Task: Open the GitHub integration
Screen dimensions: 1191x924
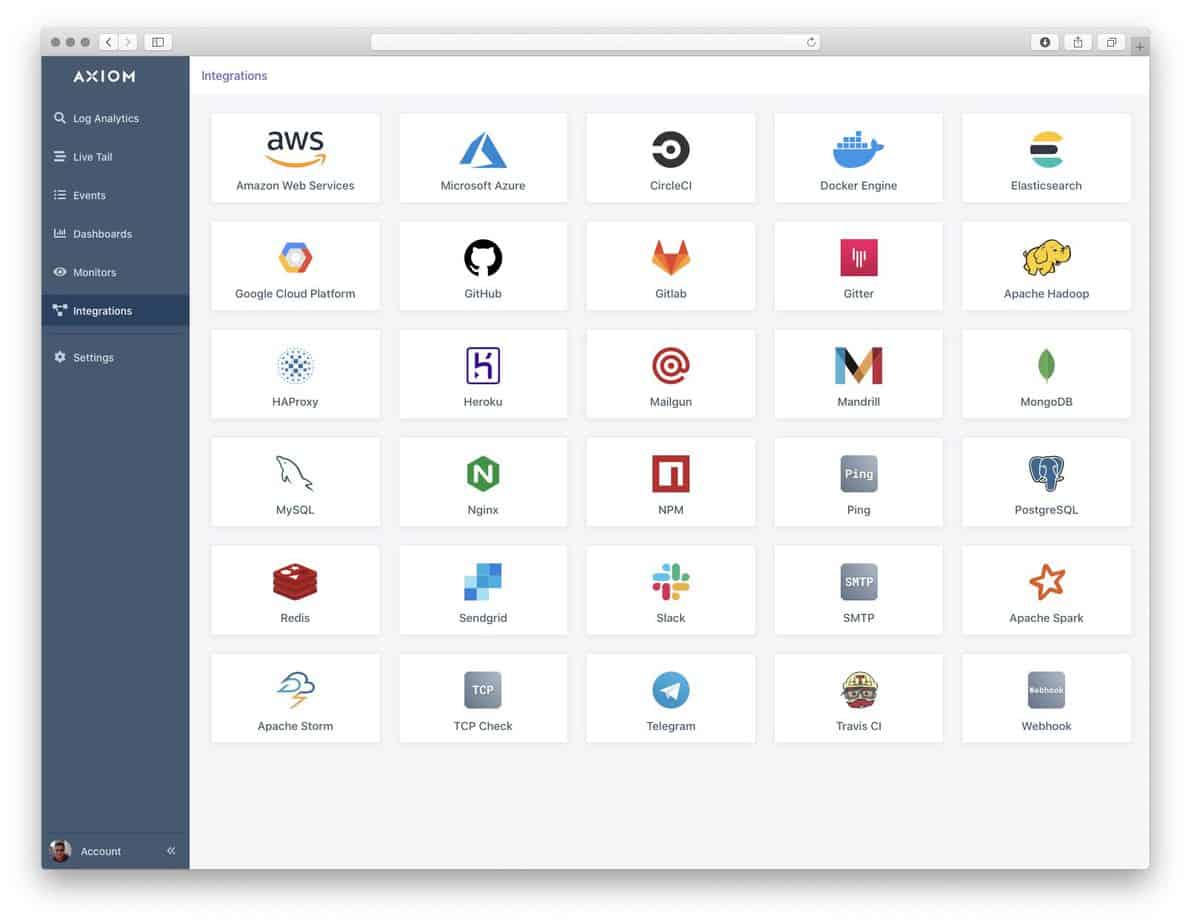Action: tap(482, 266)
